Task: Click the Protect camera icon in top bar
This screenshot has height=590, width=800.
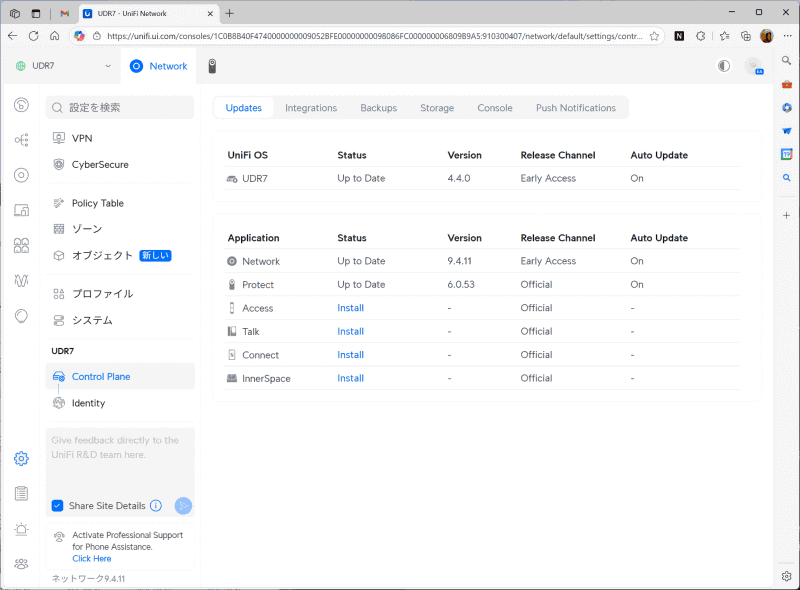Action: [213, 66]
